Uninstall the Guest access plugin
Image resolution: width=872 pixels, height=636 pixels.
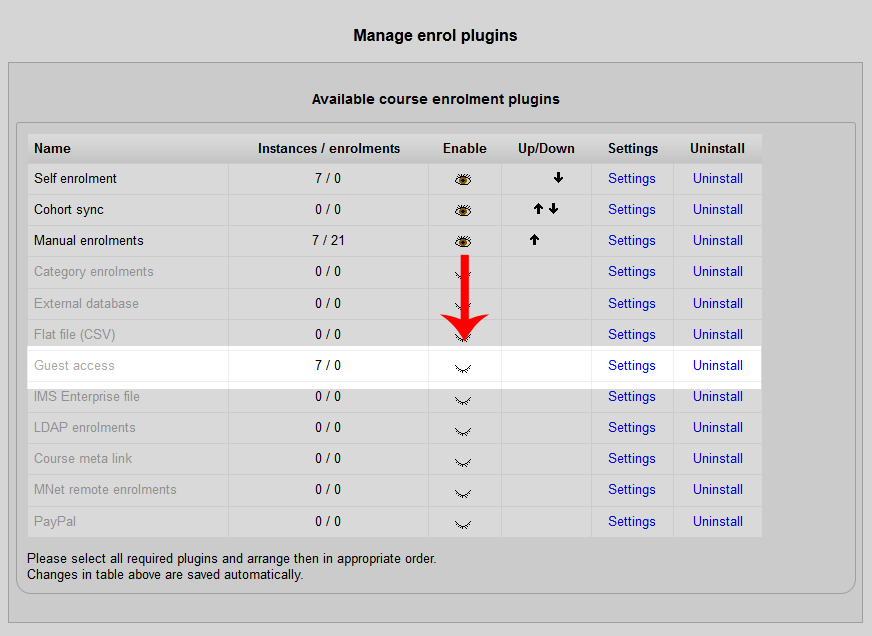coord(718,366)
